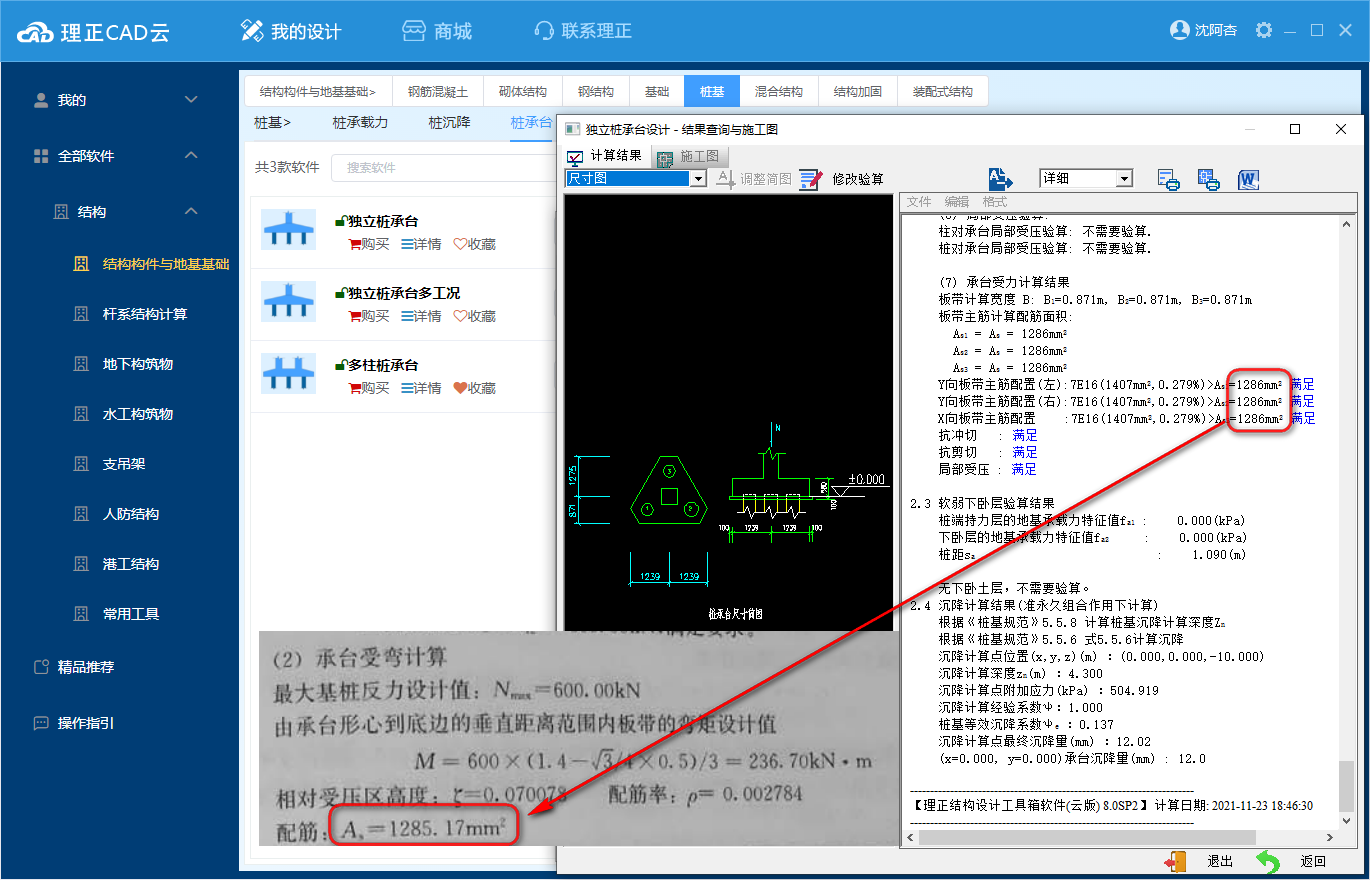Click the user avatar icon for 沈阿杏

[1179, 30]
